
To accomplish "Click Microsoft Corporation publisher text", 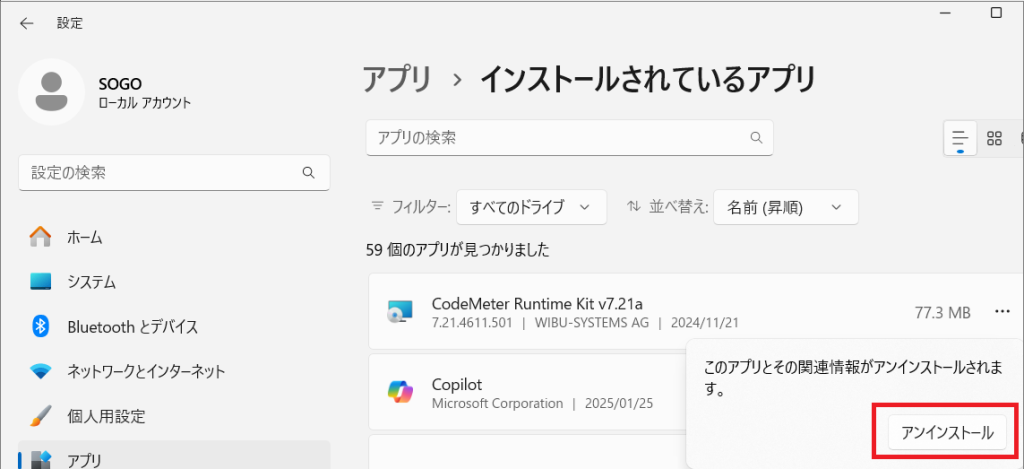I will coord(498,403).
